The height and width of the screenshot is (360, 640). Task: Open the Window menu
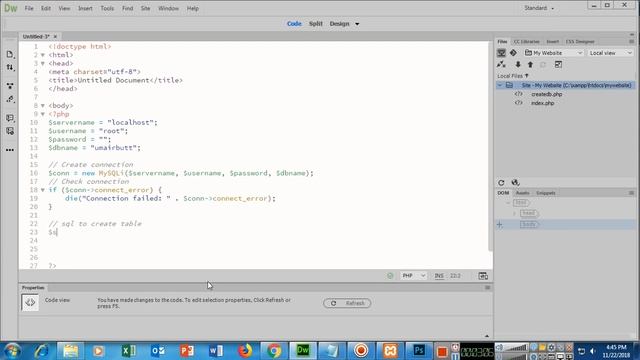(x=168, y=8)
